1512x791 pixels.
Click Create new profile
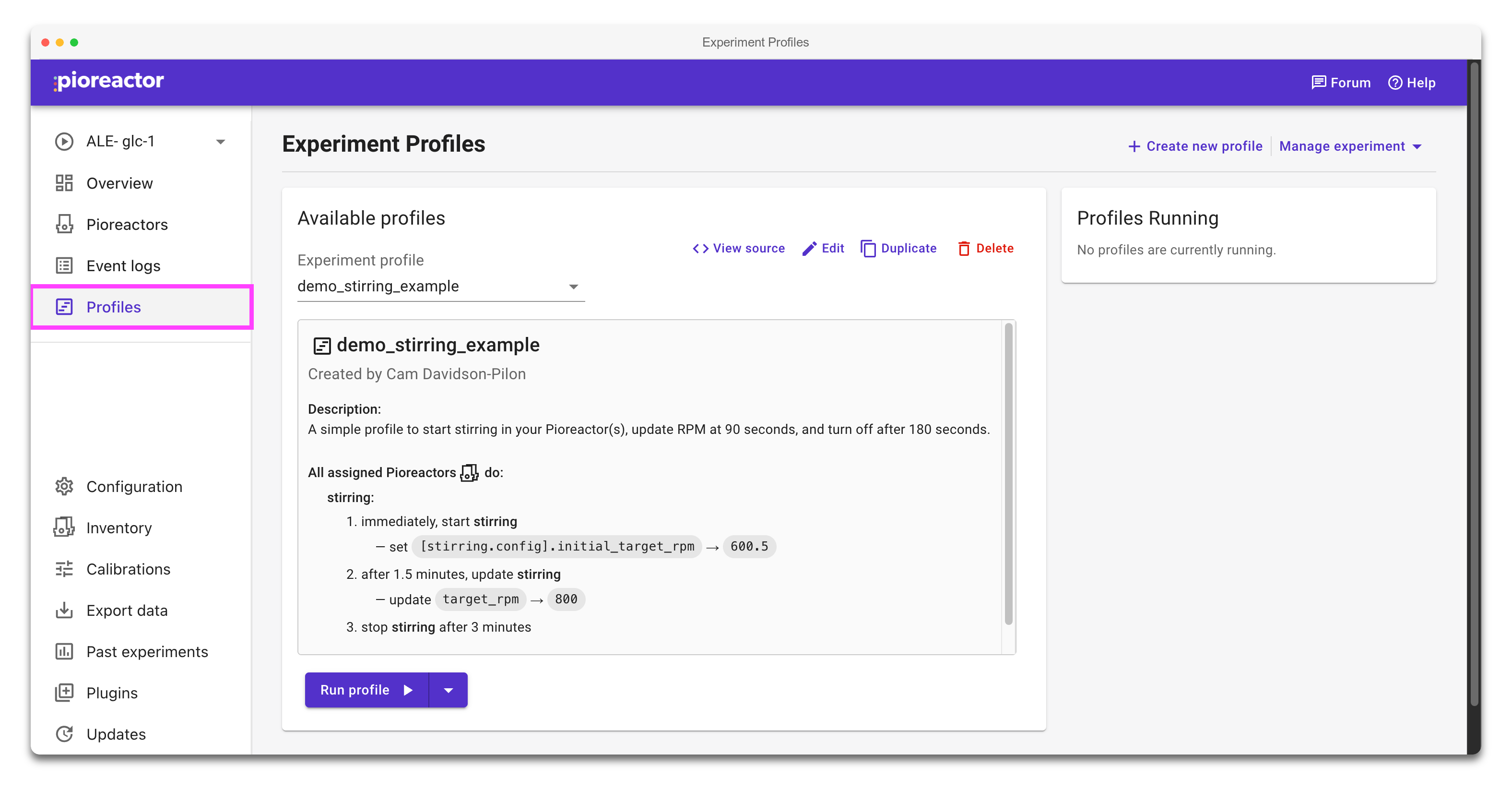click(1195, 146)
